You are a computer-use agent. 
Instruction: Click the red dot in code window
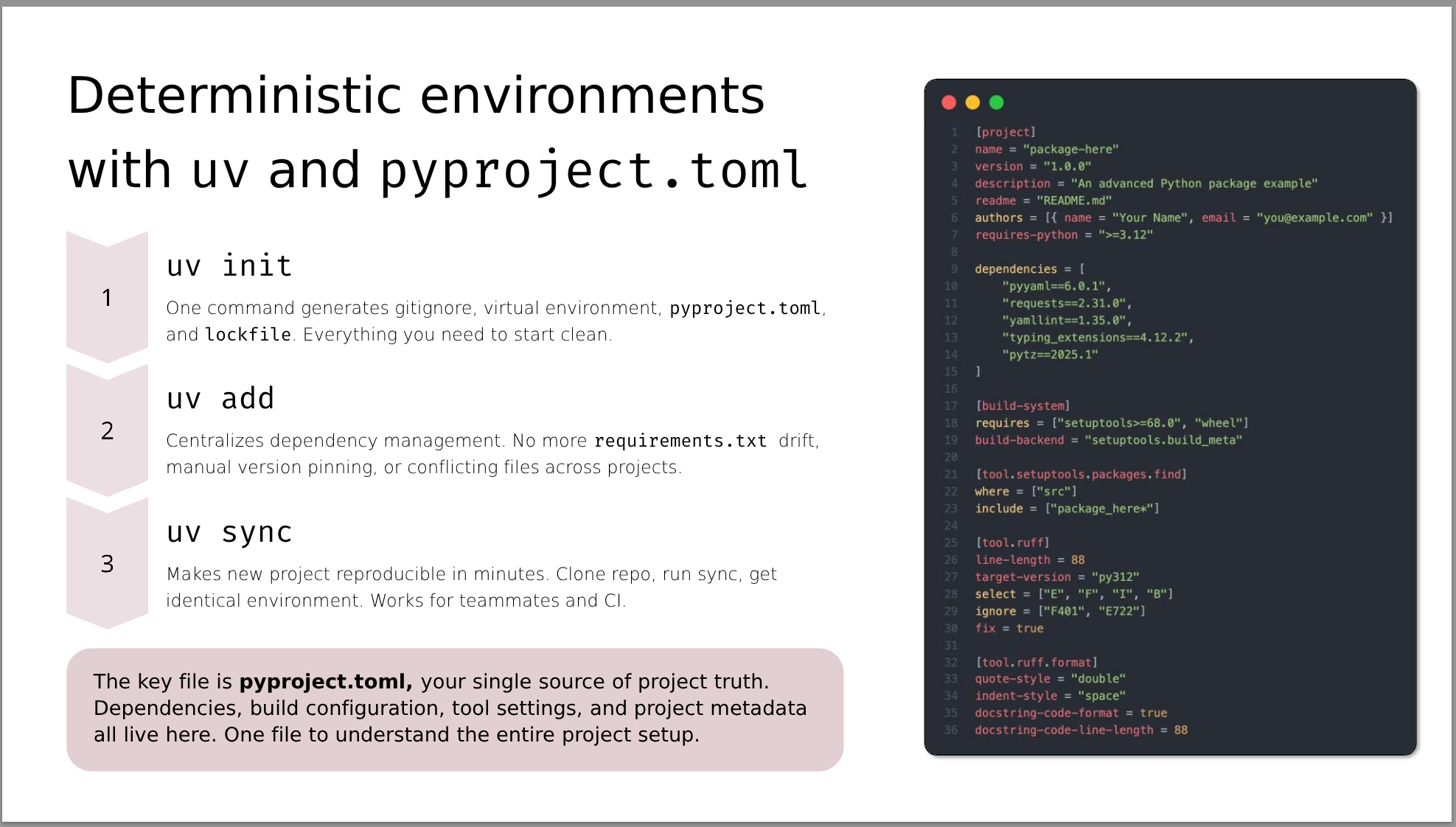[x=949, y=102]
